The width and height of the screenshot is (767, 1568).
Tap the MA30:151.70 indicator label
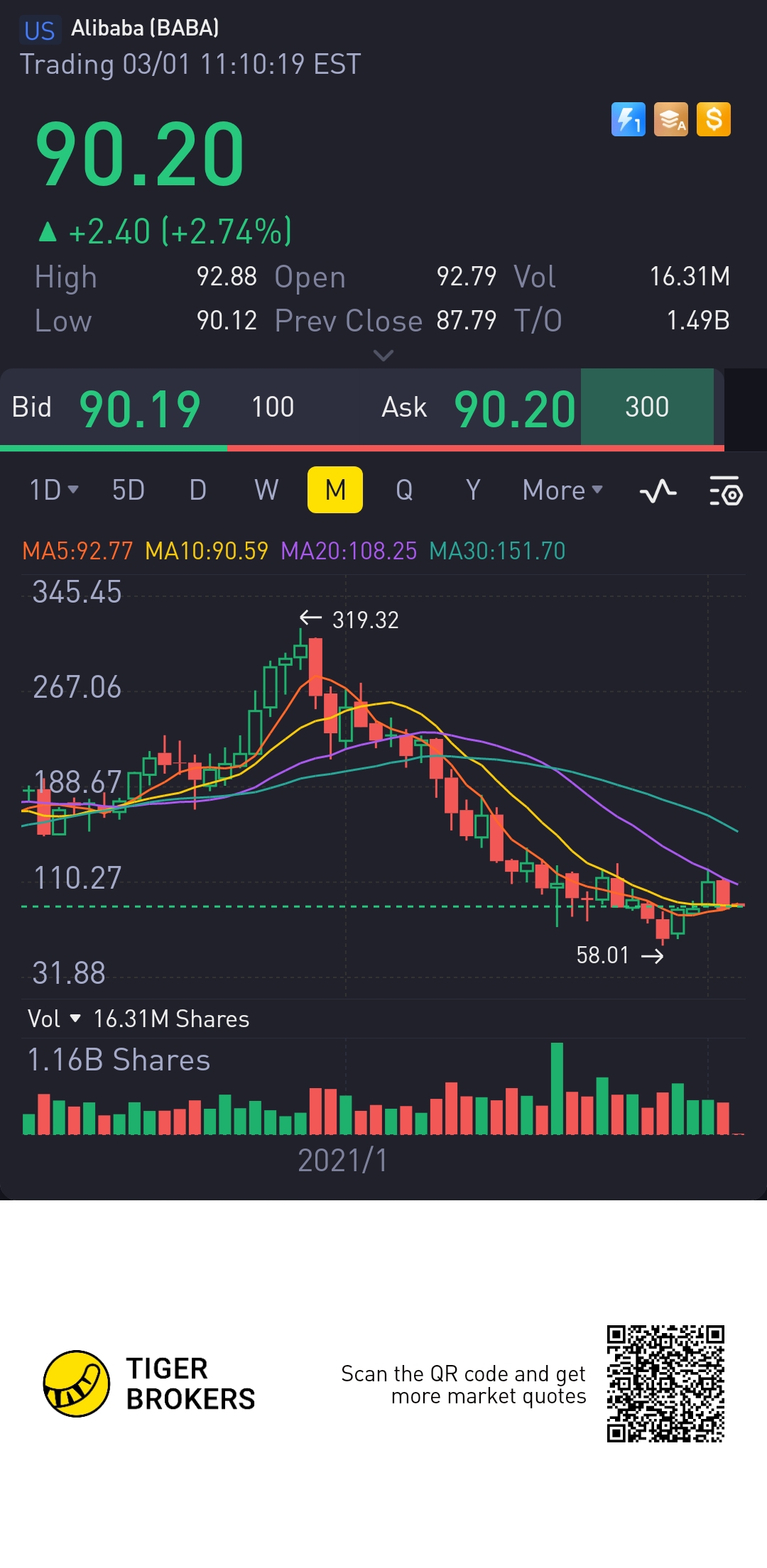(497, 551)
